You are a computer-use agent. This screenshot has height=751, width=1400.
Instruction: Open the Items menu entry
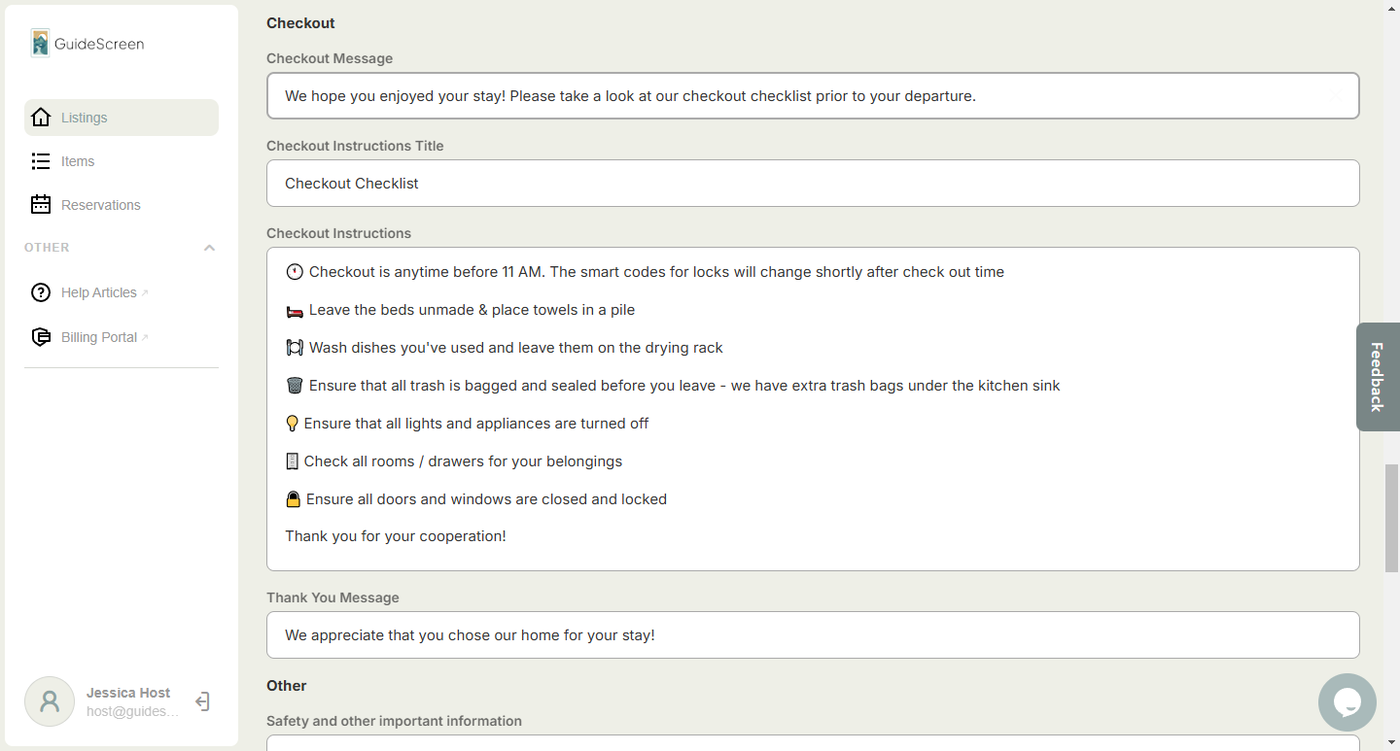point(78,161)
